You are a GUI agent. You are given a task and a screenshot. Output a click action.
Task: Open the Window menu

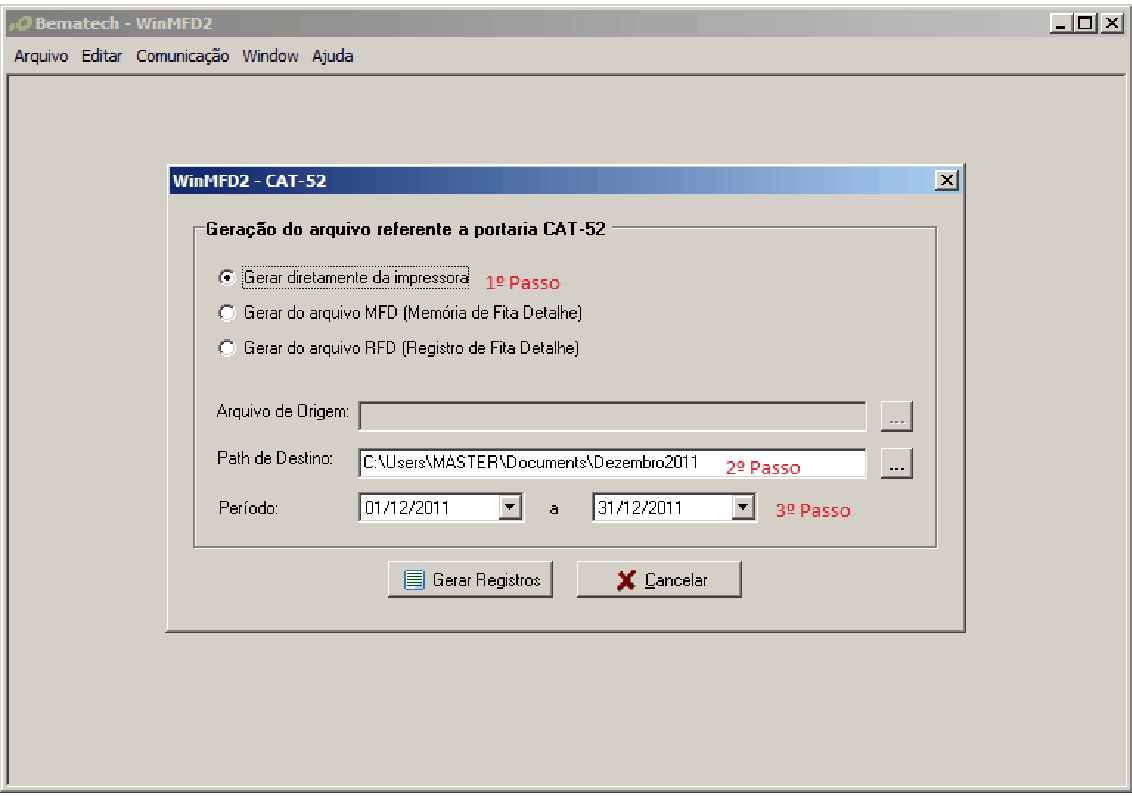tap(270, 56)
